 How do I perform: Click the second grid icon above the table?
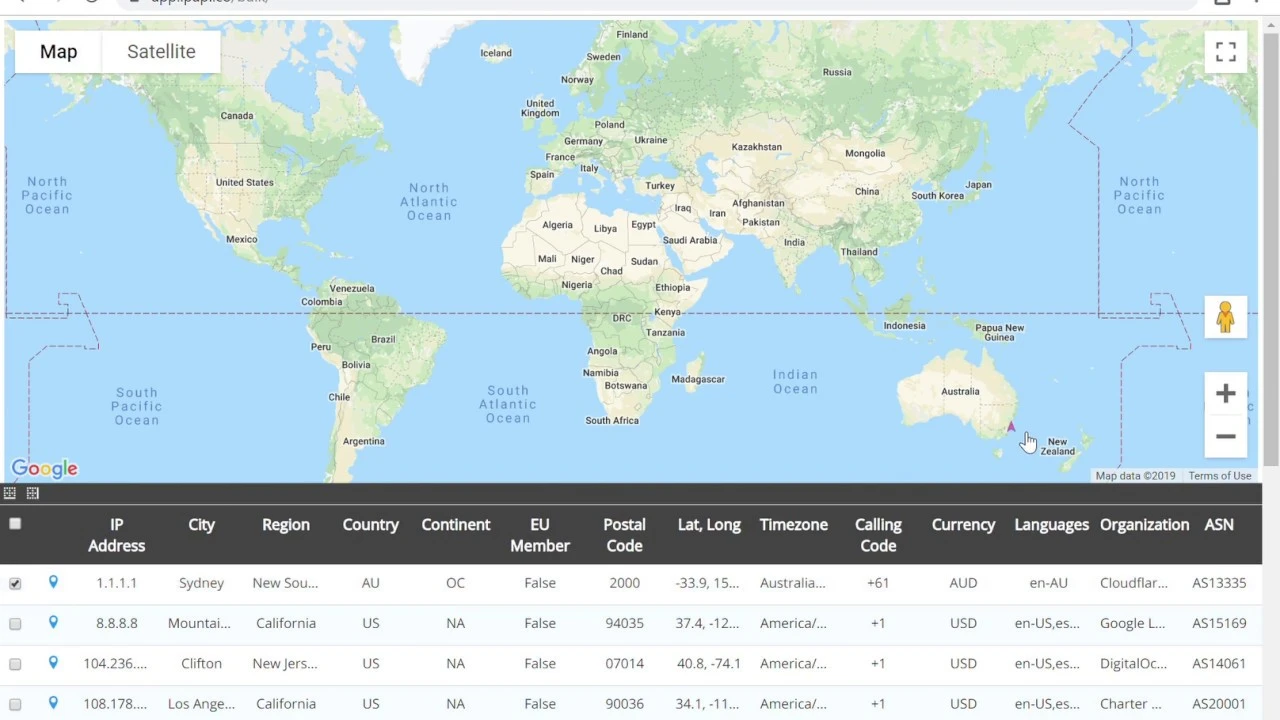pos(32,493)
